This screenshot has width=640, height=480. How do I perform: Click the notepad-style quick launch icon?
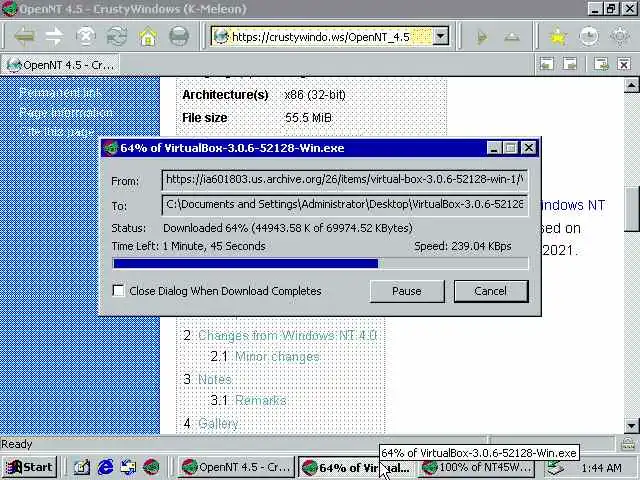tap(82, 467)
